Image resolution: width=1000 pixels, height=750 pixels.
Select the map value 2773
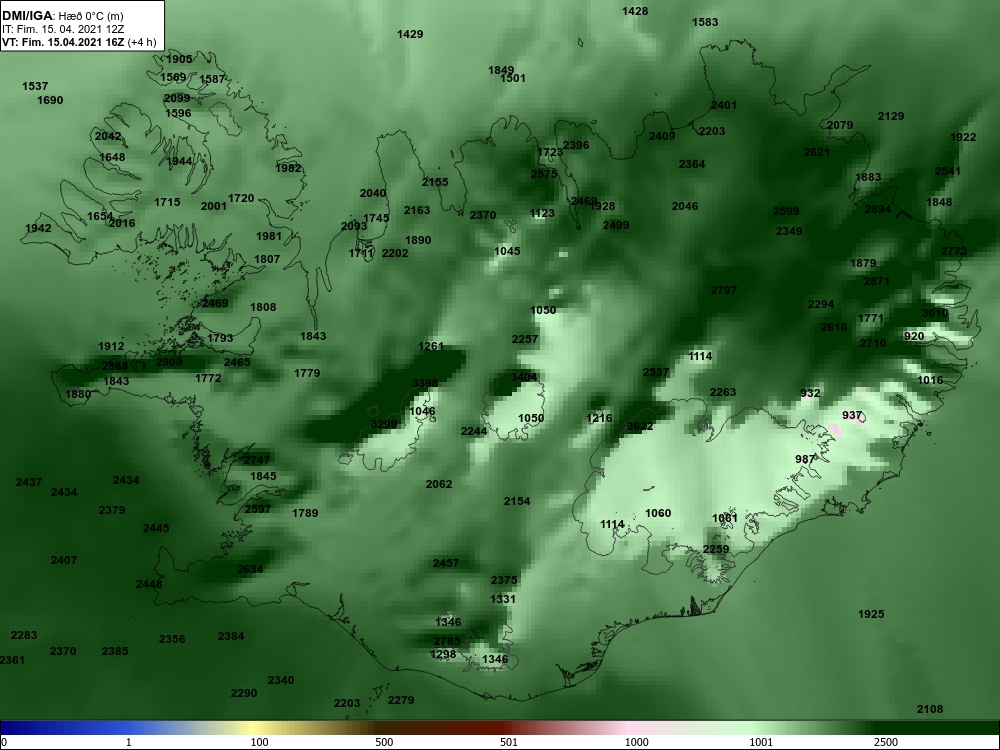pyautogui.click(x=954, y=251)
